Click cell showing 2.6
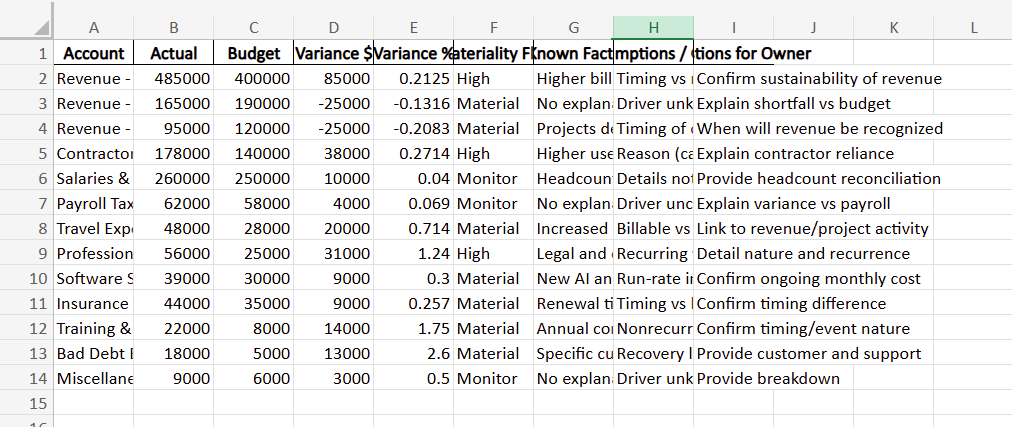 (x=414, y=353)
